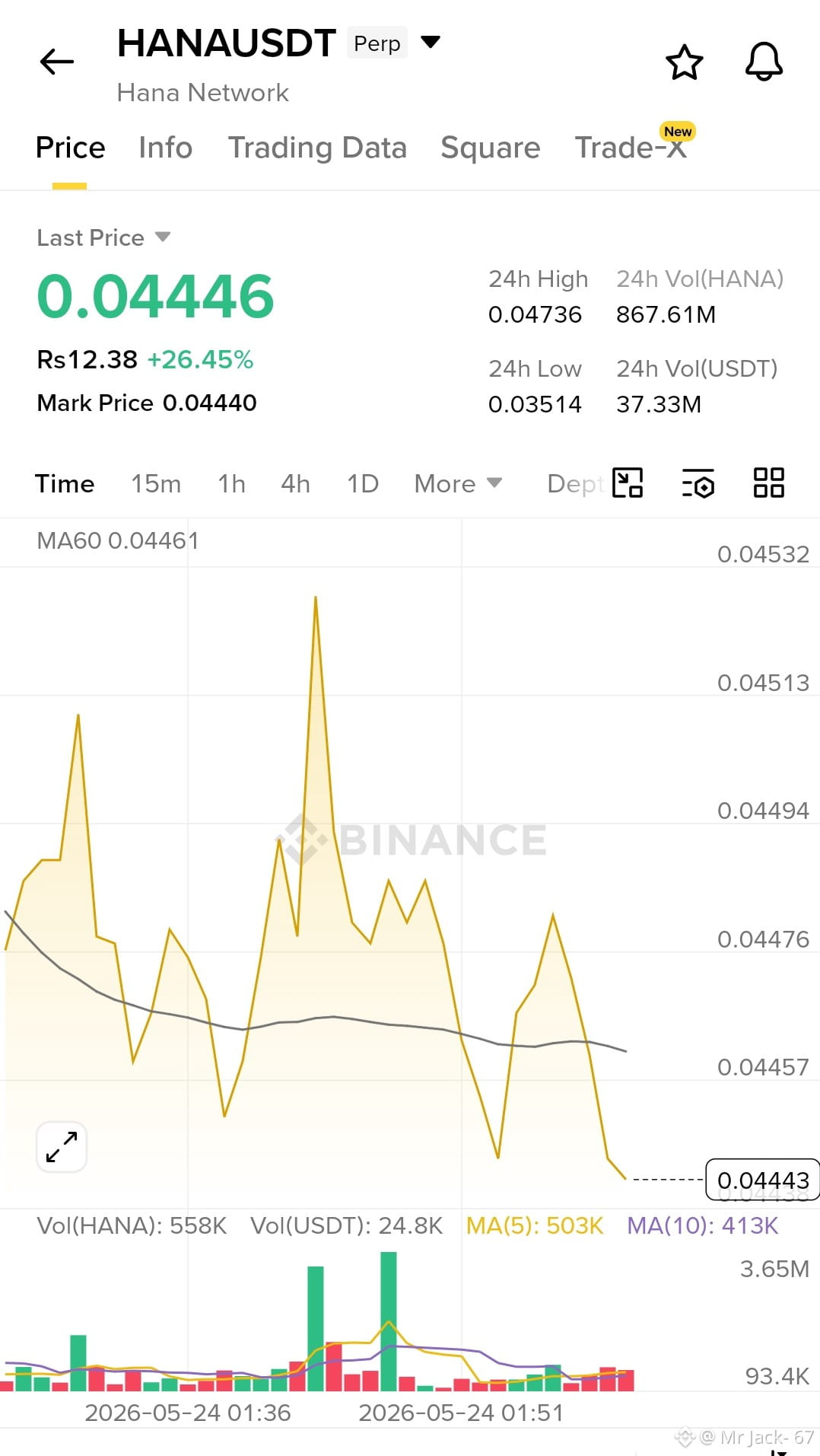Switch to the Info tab
The width and height of the screenshot is (820, 1456).
click(x=166, y=148)
